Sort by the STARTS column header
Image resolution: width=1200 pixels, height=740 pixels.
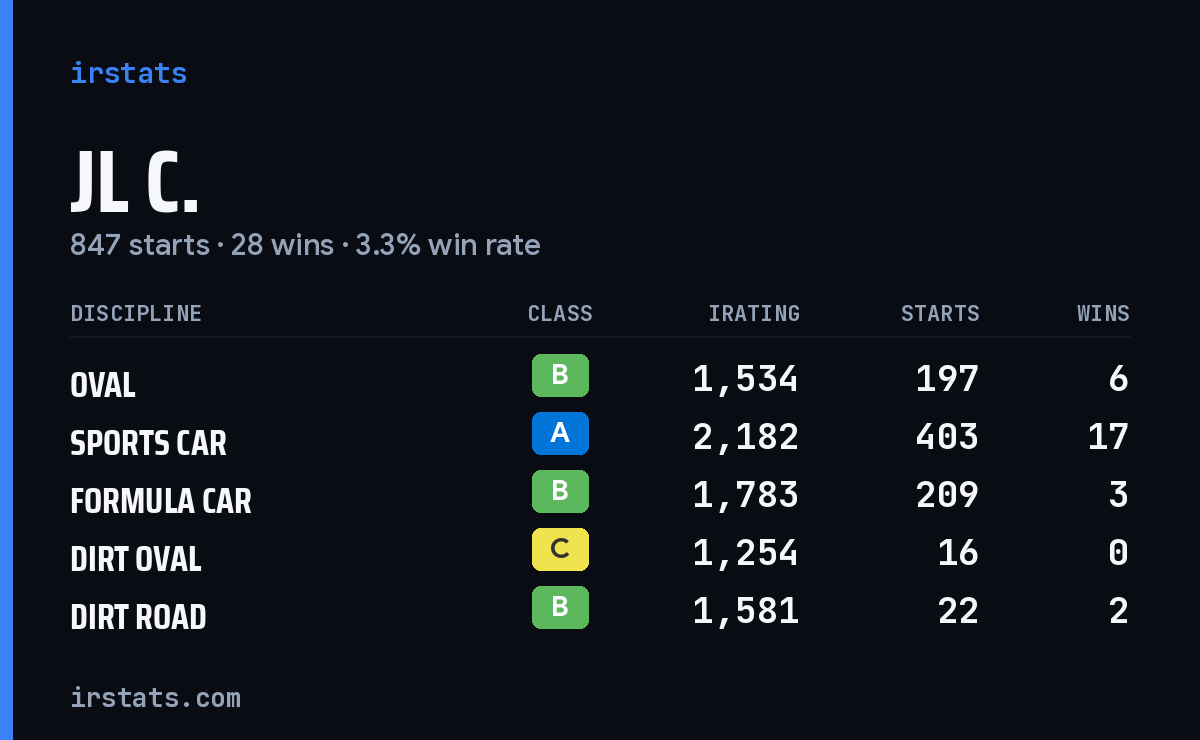pos(940,314)
